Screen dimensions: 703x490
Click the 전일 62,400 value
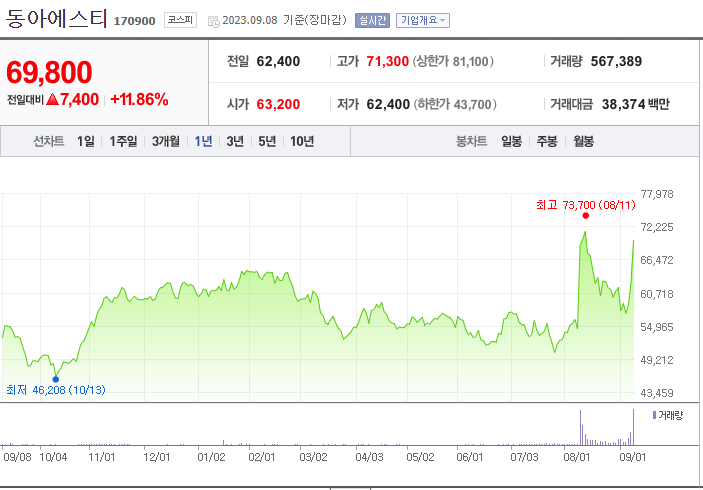(x=278, y=61)
